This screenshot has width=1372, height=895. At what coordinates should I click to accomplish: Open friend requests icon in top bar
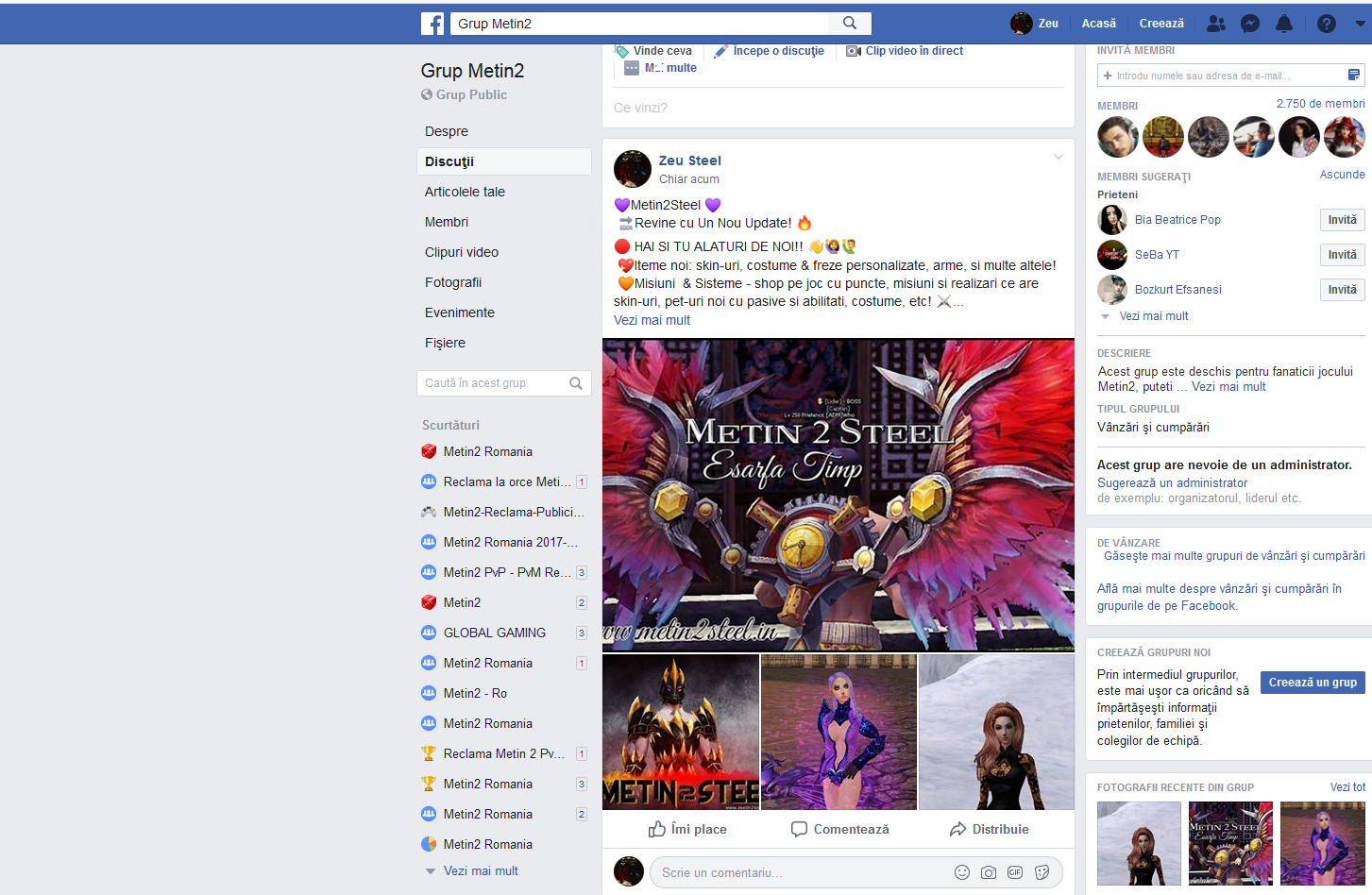(1216, 24)
